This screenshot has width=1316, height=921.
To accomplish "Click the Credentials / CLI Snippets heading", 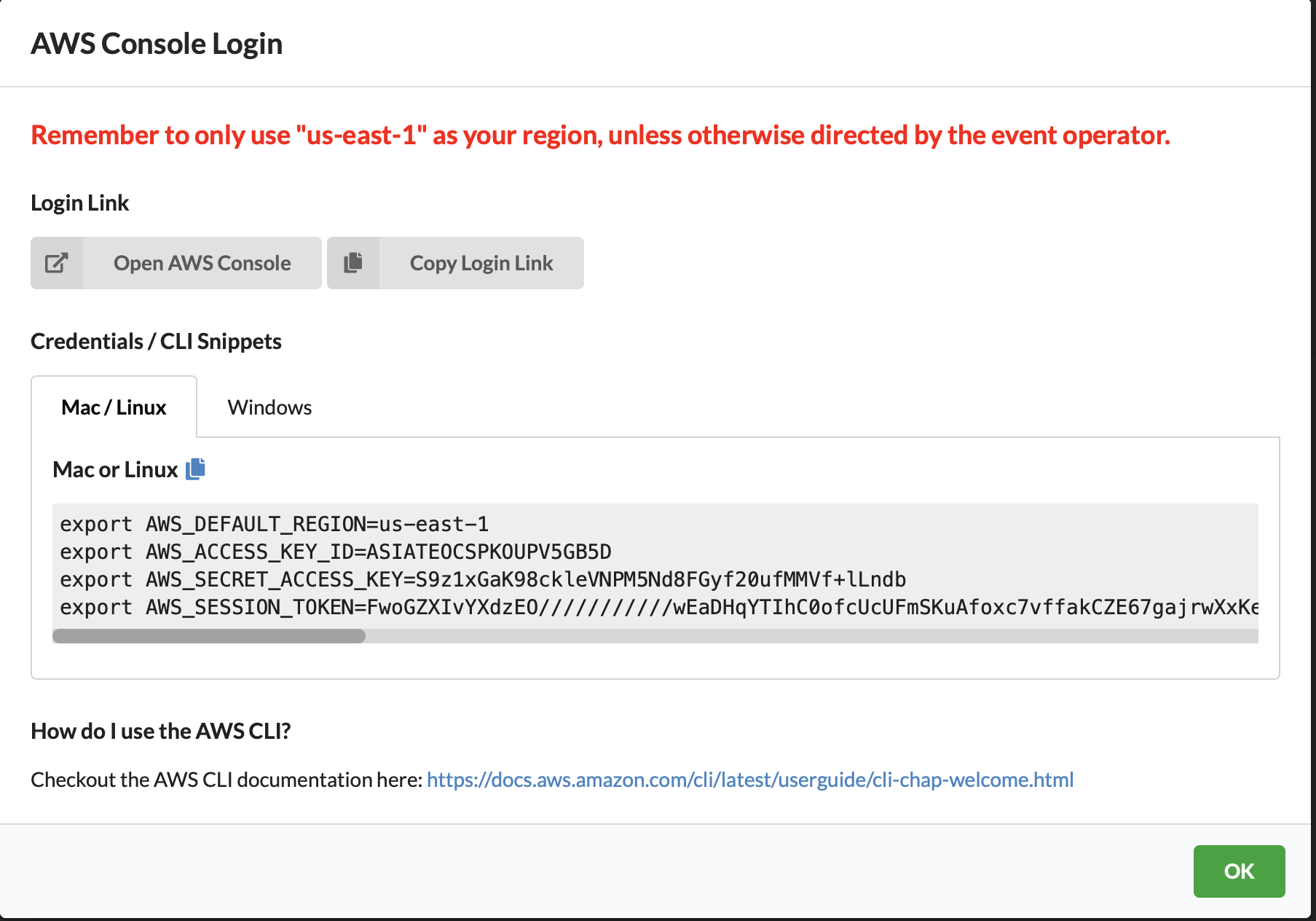I will [156, 341].
